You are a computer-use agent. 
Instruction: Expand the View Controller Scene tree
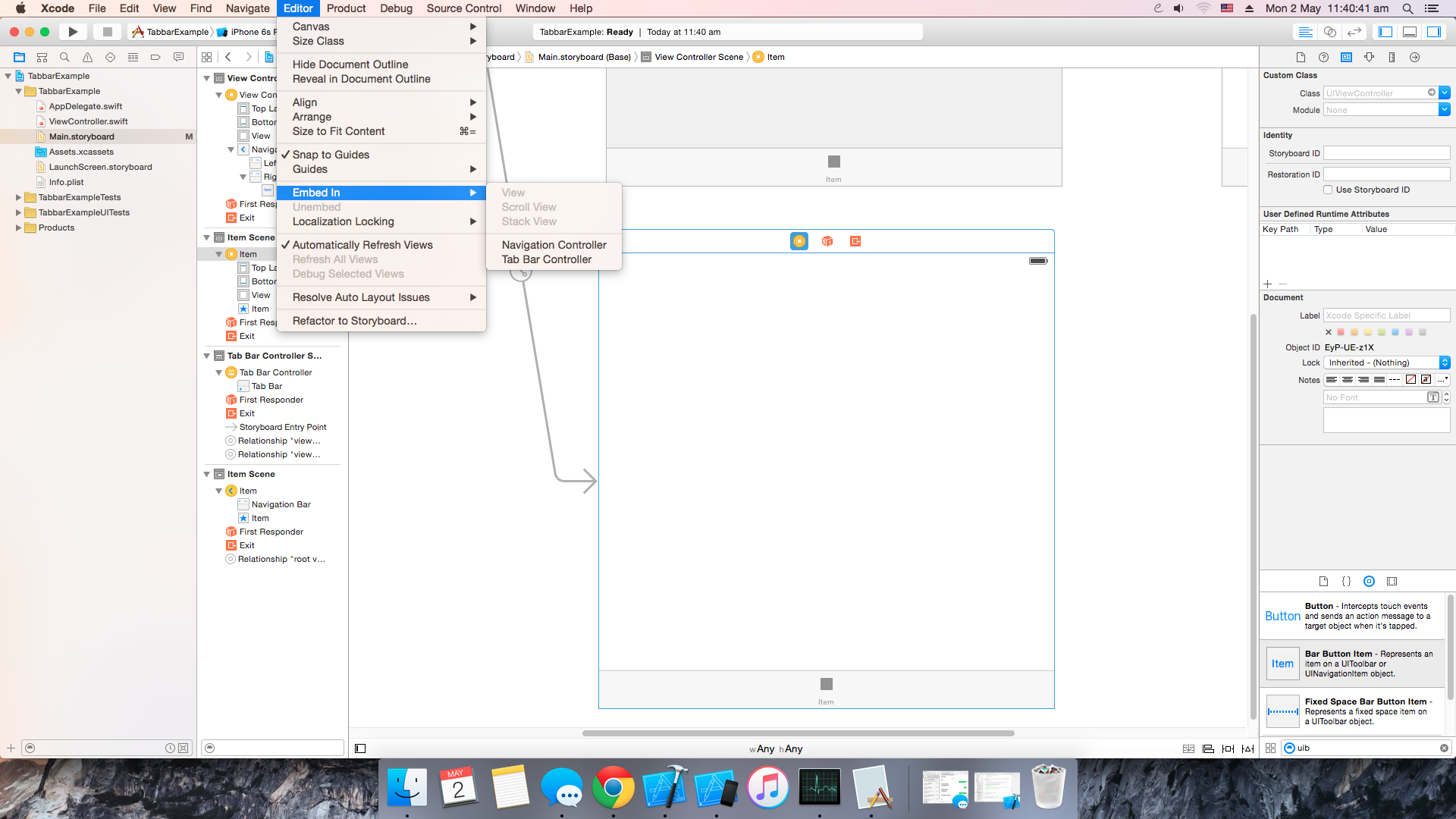point(208,77)
